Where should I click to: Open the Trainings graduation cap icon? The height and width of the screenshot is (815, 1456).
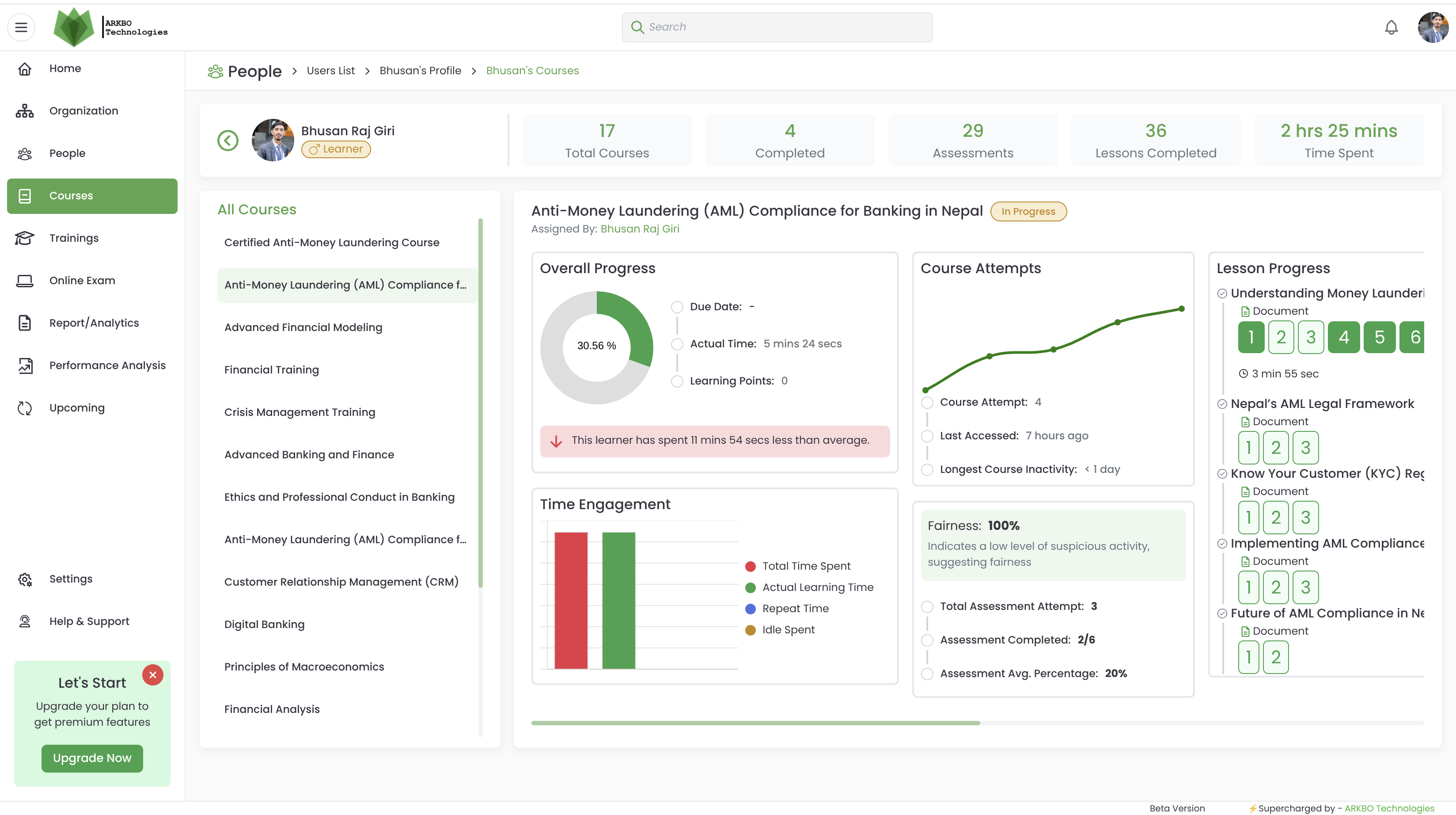pyautogui.click(x=24, y=238)
